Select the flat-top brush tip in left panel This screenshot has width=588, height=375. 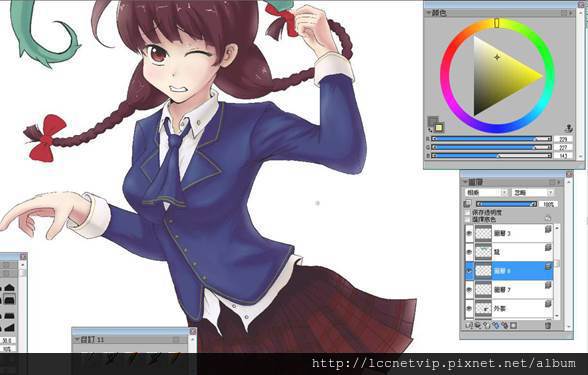[9, 315]
